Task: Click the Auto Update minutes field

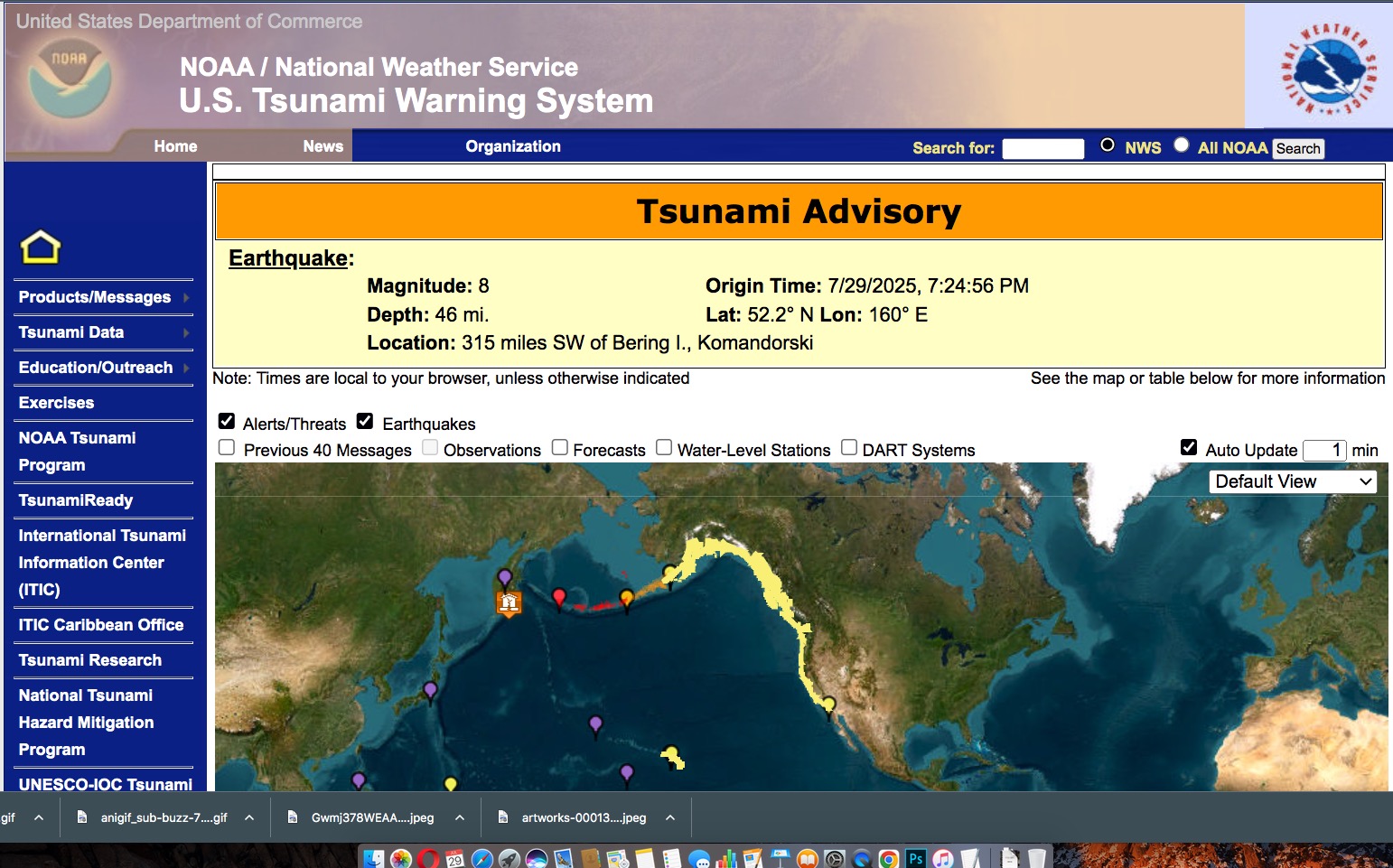Action: [1324, 450]
